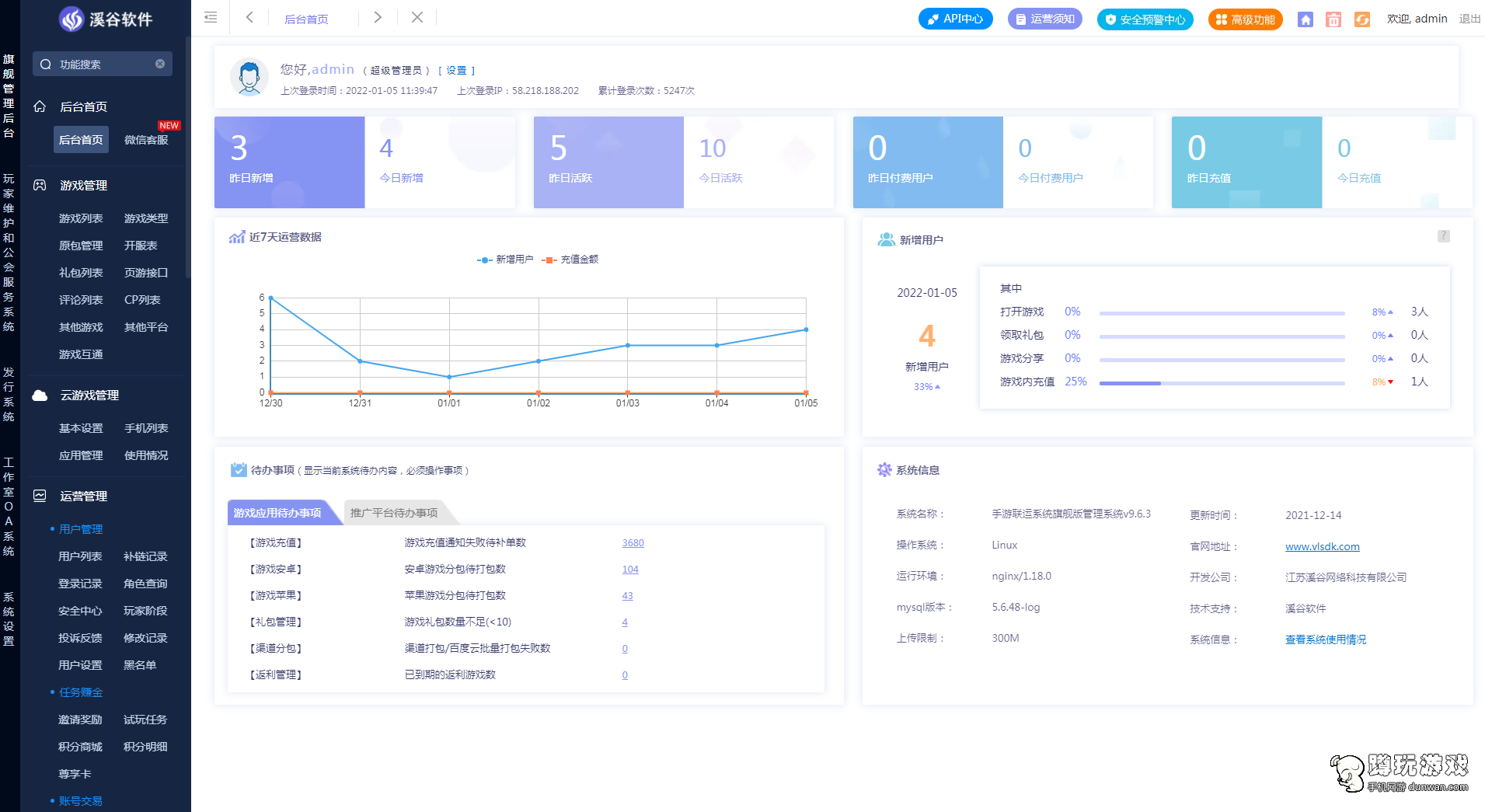Open 补链记录 menu item
The height and width of the screenshot is (812, 1485).
pyautogui.click(x=145, y=556)
